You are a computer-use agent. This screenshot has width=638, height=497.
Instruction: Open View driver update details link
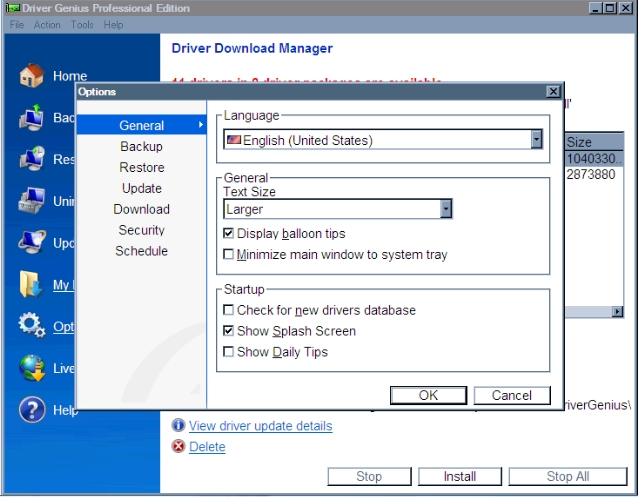pyautogui.click(x=260, y=426)
